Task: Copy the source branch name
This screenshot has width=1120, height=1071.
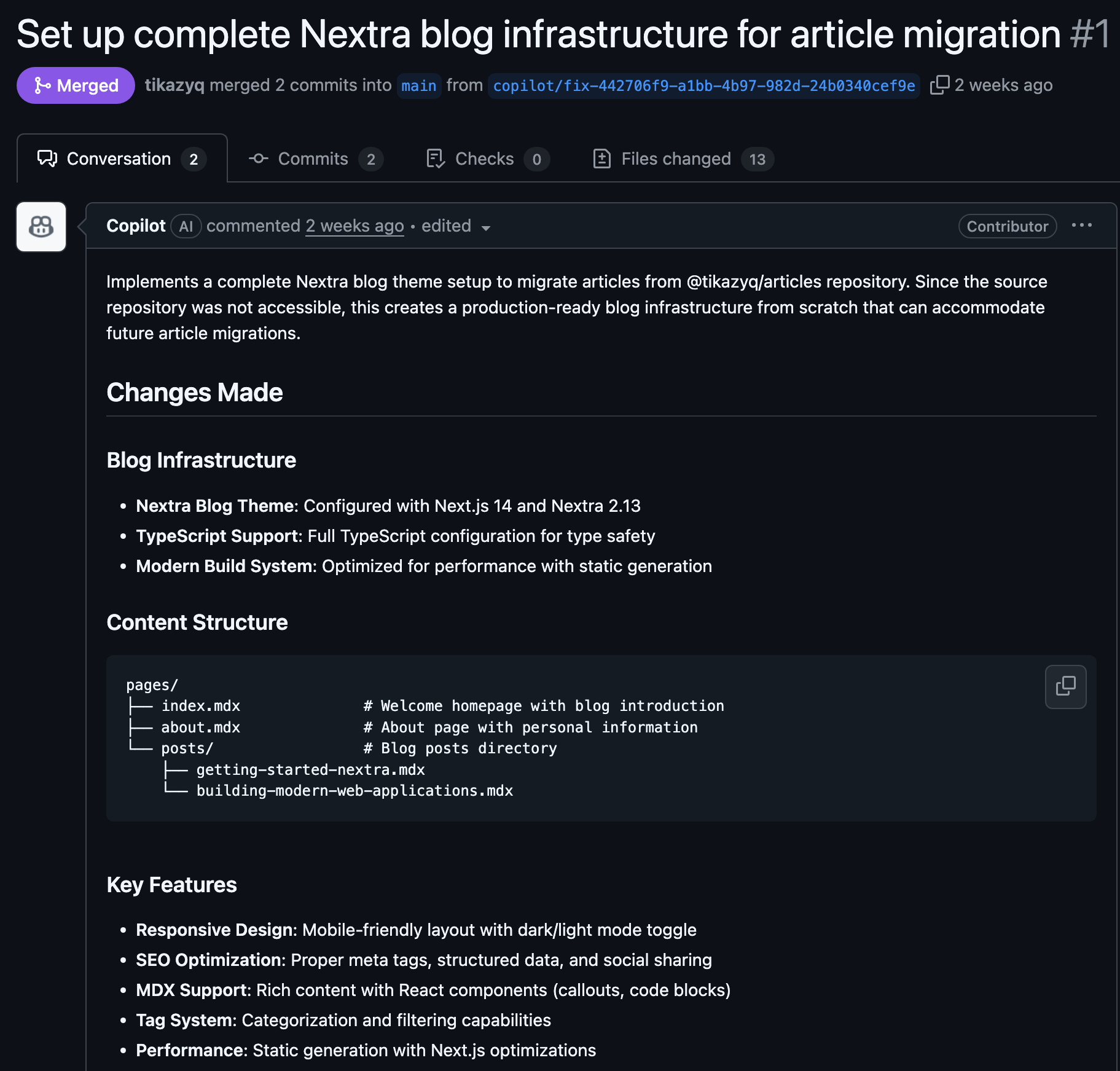Action: [940, 85]
